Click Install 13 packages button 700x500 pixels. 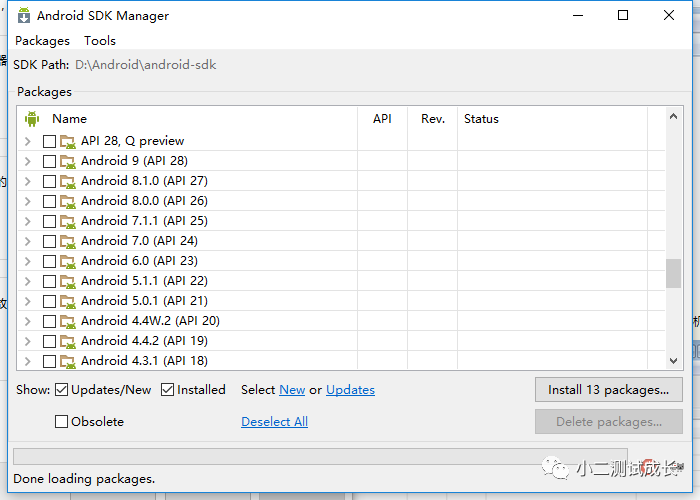608,390
